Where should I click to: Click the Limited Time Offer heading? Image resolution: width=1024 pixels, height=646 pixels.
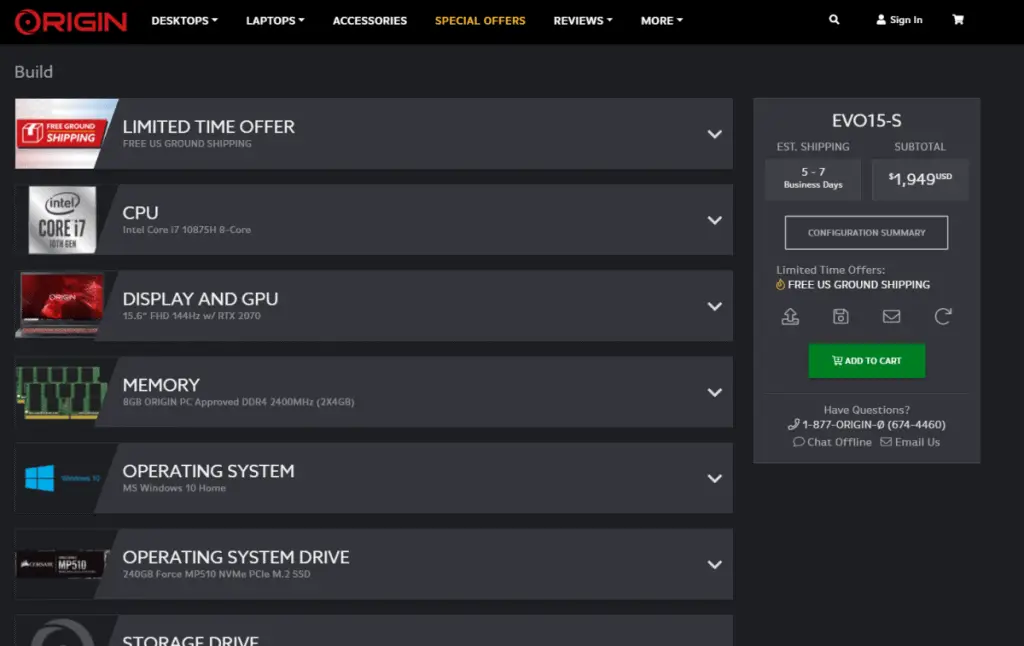[208, 127]
